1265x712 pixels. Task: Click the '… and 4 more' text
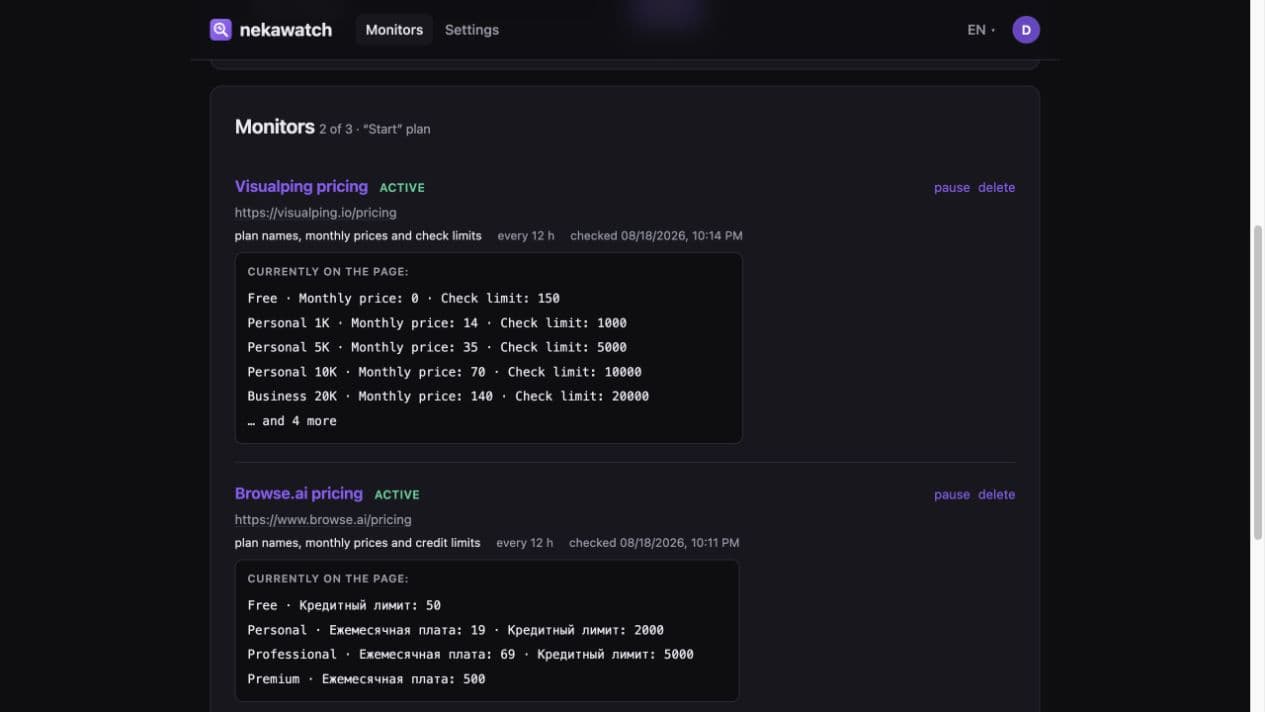[x=292, y=421]
